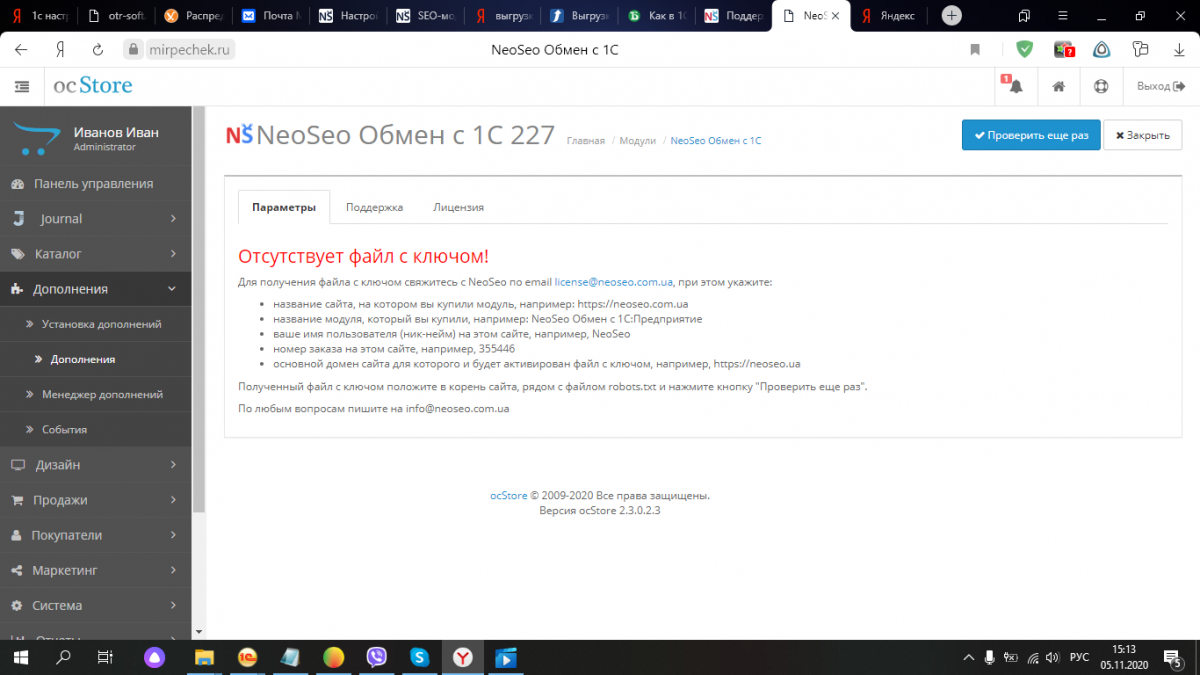Open Панель управления in the sidebar

pyautogui.click(x=95, y=183)
